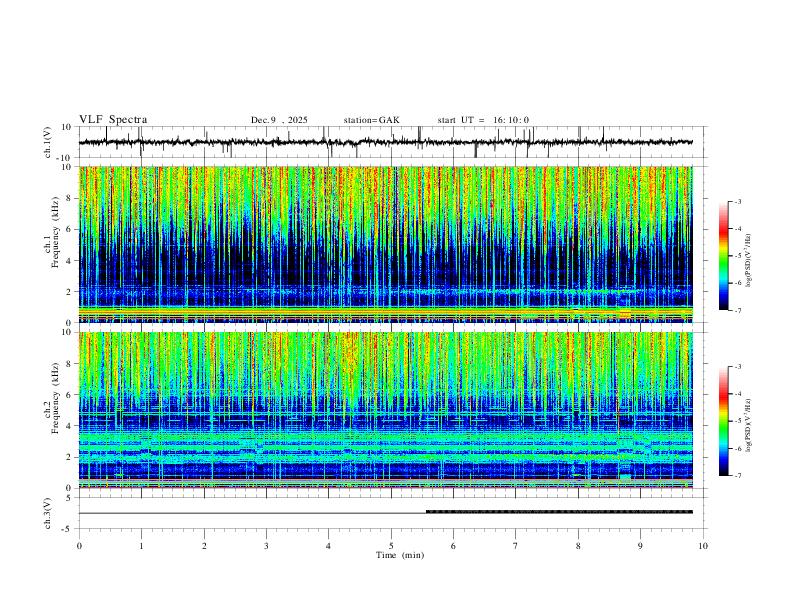
Task: Click the thick black ch.3 signal bar
Action: 559,512
